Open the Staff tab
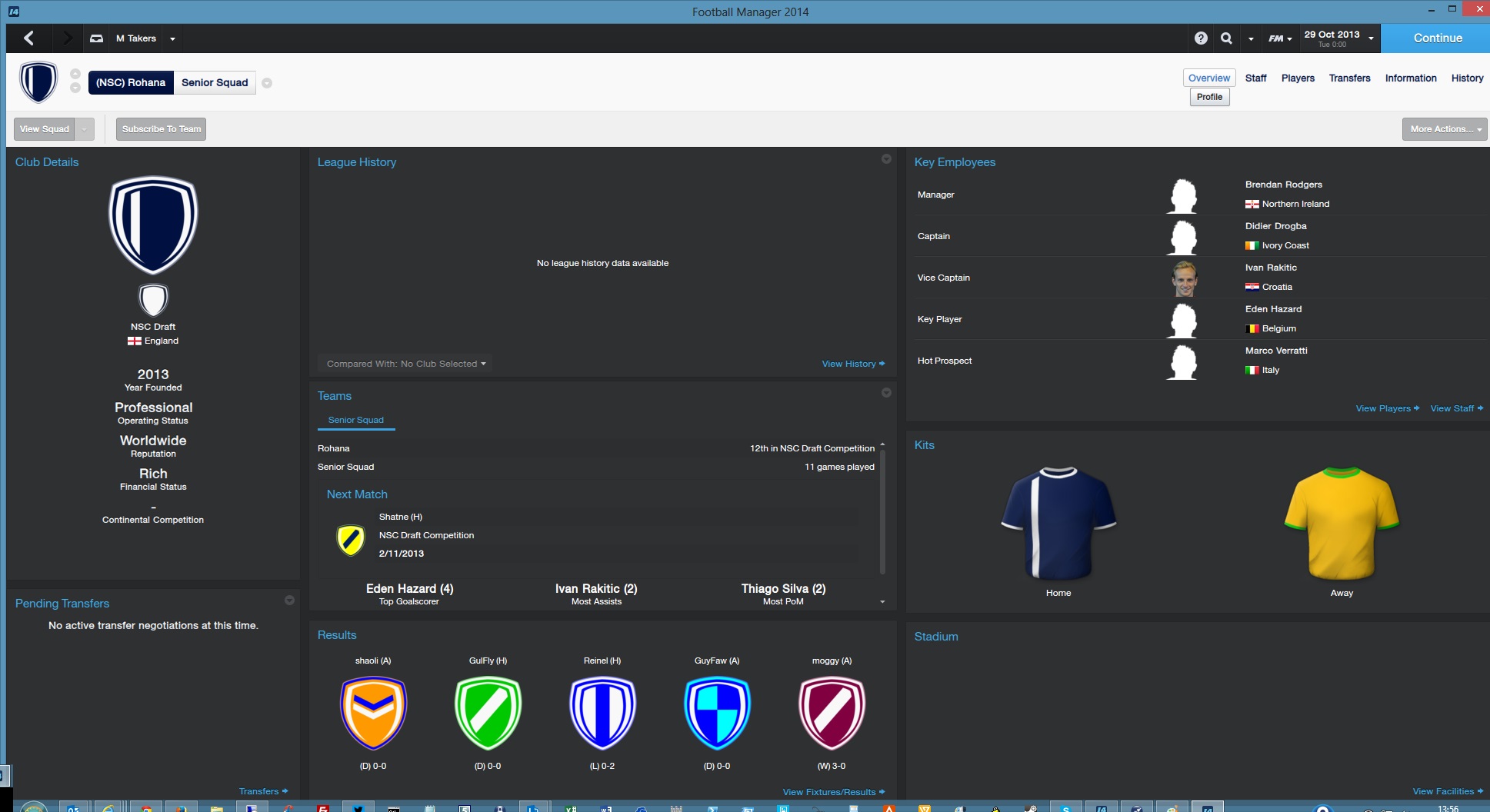Viewport: 1490px width, 812px height. pyautogui.click(x=1255, y=78)
